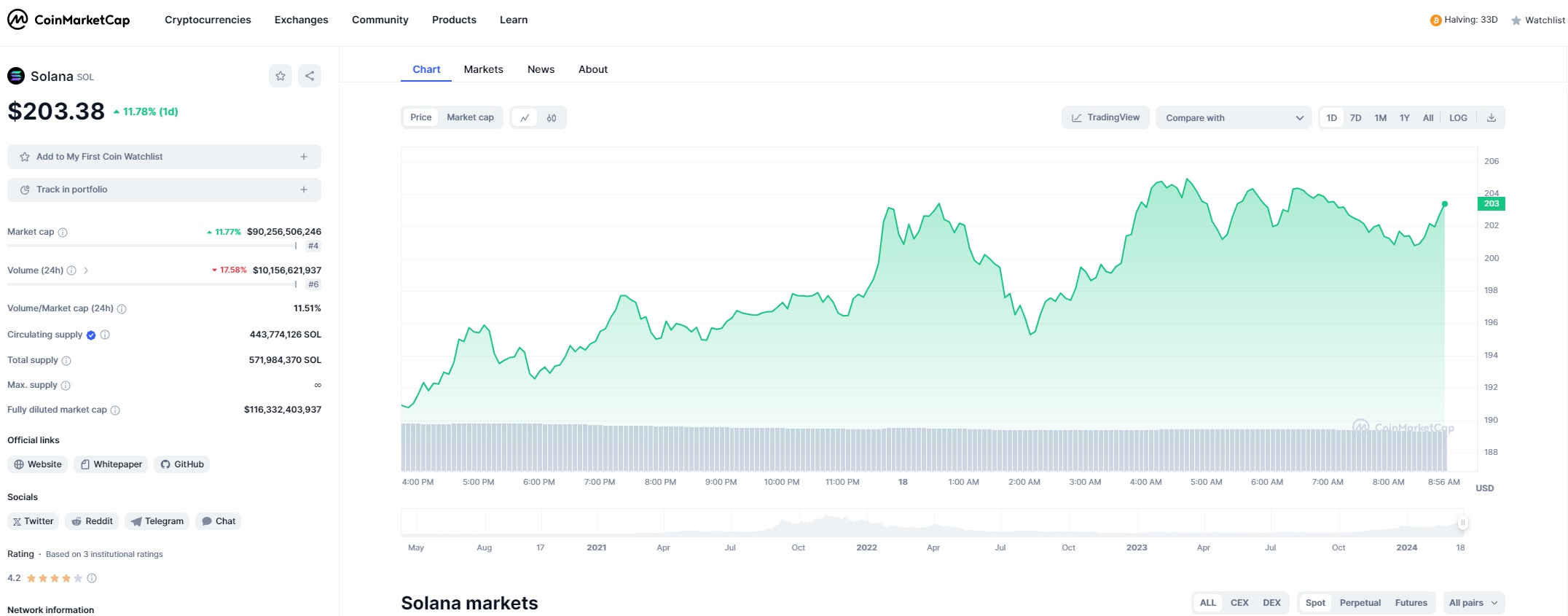
Task: Switch to About tab
Action: pos(593,69)
